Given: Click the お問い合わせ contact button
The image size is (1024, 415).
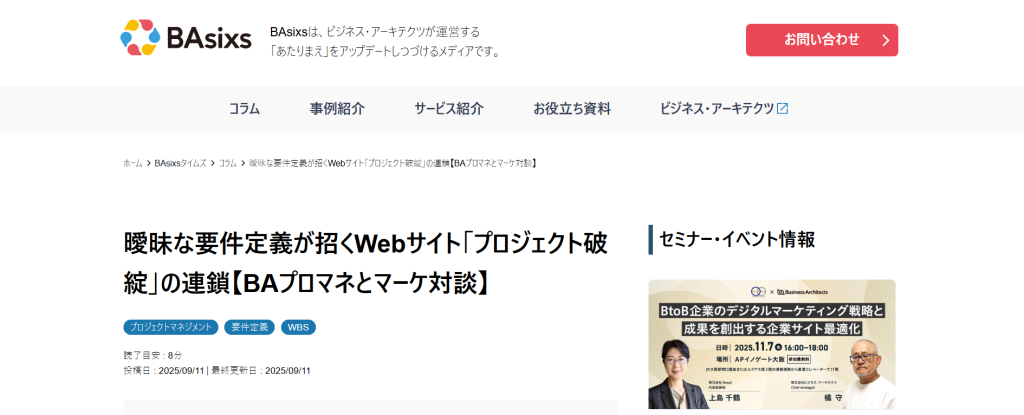Looking at the screenshot, I should (x=822, y=40).
